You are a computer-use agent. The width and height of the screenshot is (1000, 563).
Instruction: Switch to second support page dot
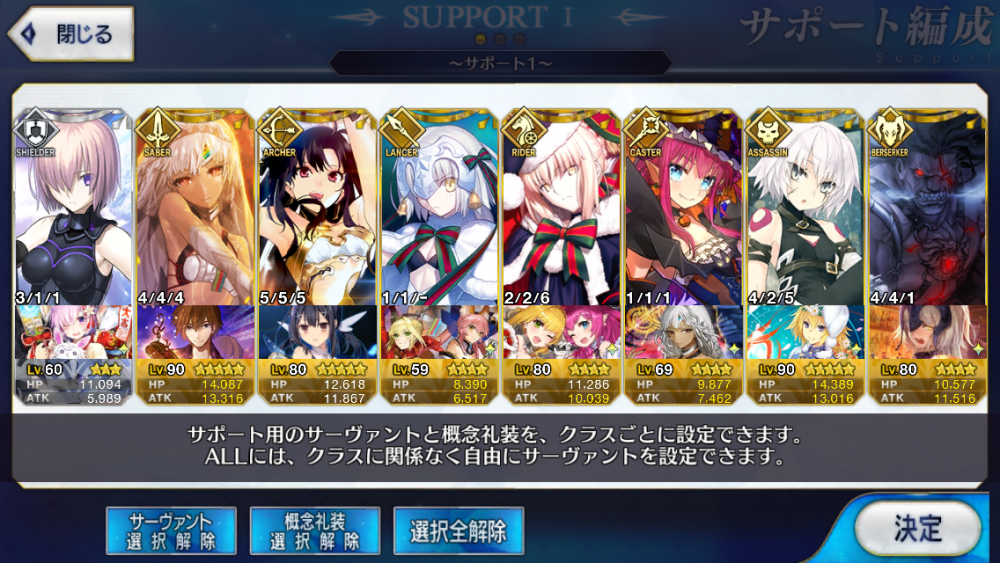click(500, 40)
